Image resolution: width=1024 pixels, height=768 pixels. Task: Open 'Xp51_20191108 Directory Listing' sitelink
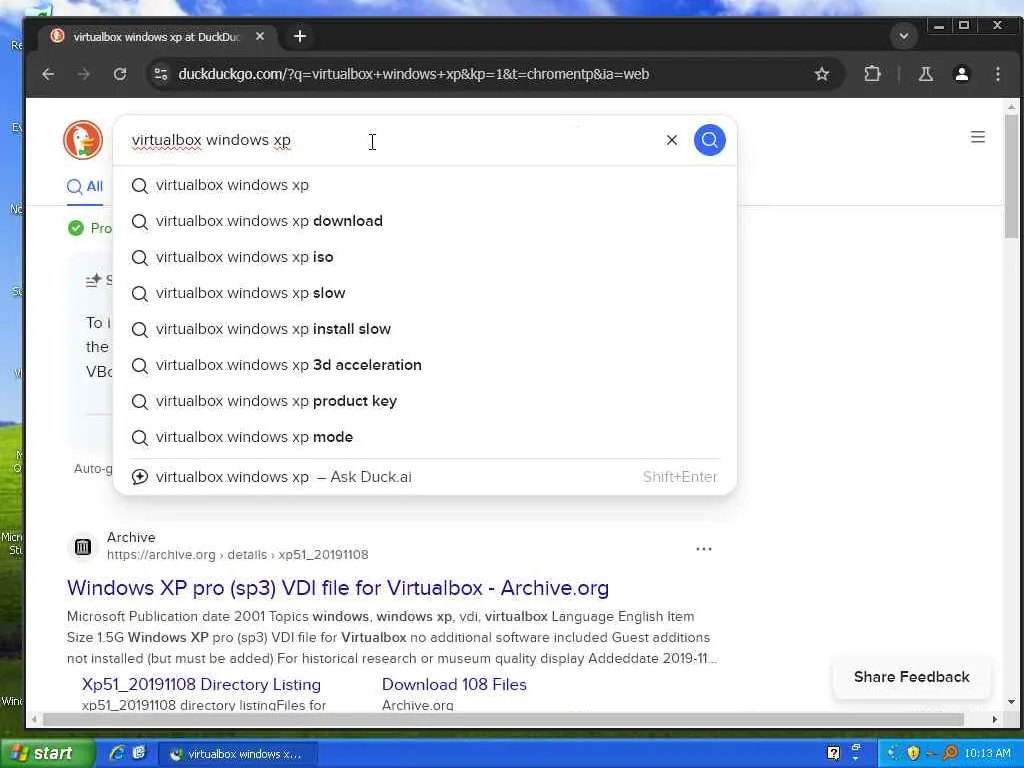(201, 684)
